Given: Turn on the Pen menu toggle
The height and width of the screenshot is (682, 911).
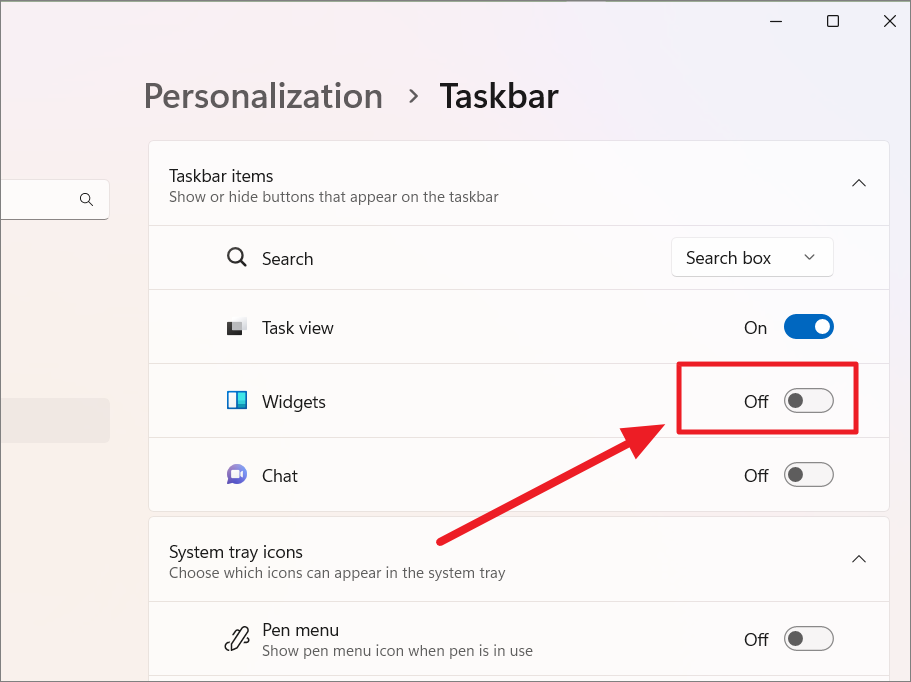Looking at the screenshot, I should pyautogui.click(x=808, y=639).
